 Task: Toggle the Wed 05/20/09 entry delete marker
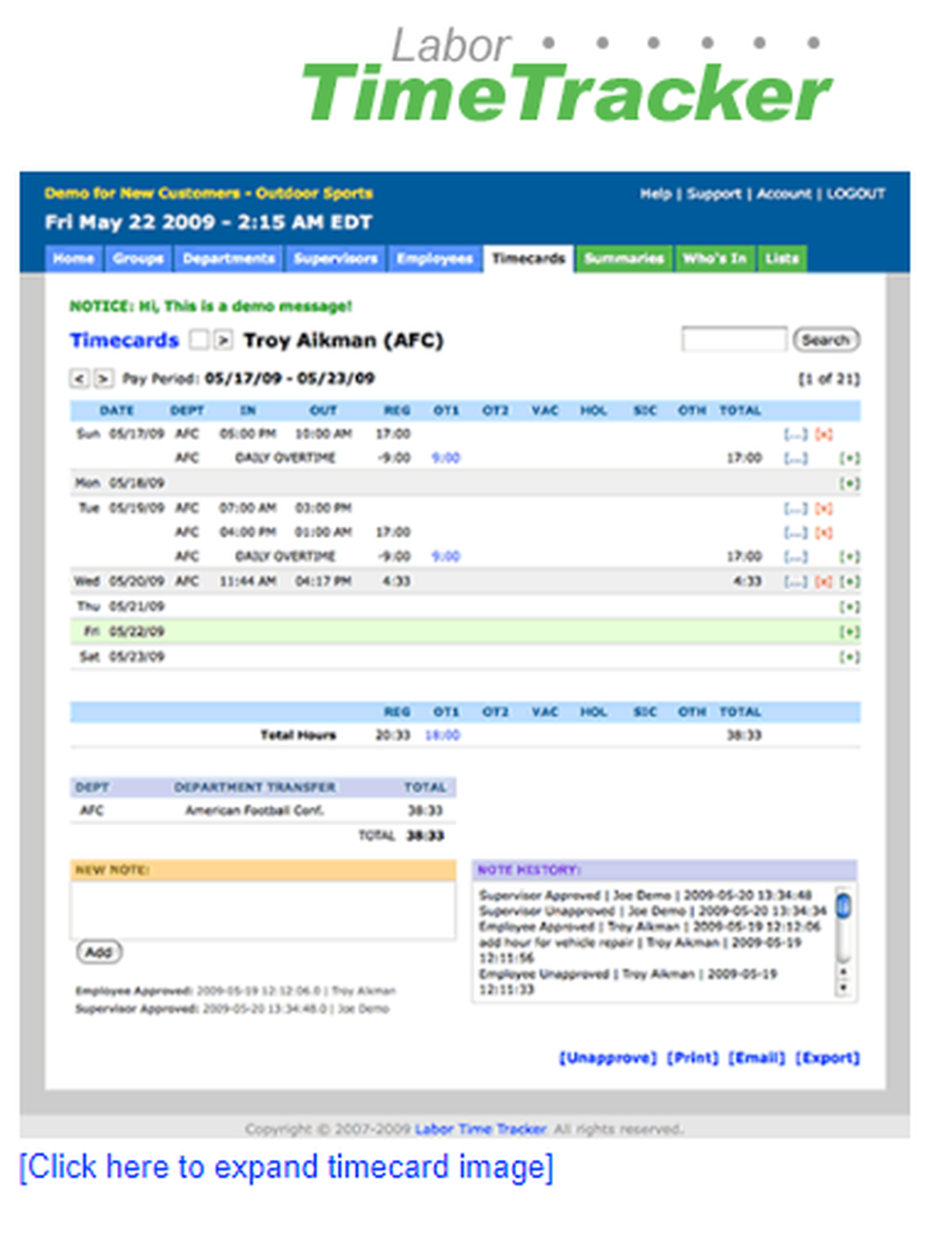tap(823, 581)
